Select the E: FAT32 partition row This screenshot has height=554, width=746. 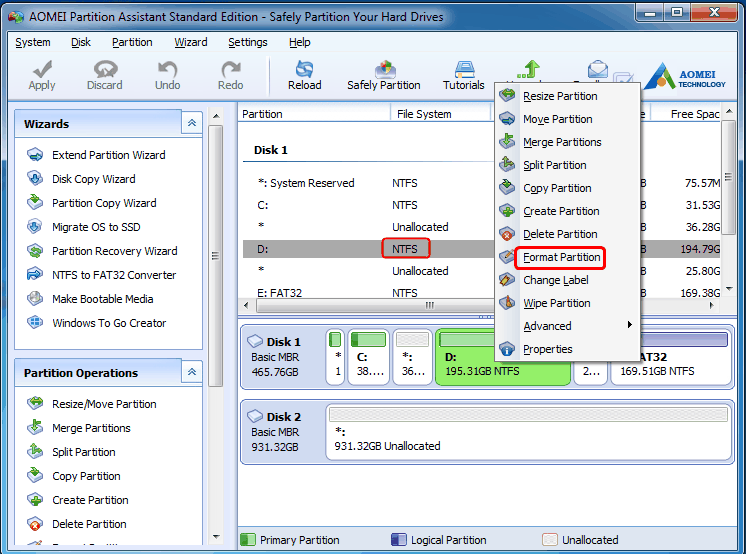[x=368, y=292]
